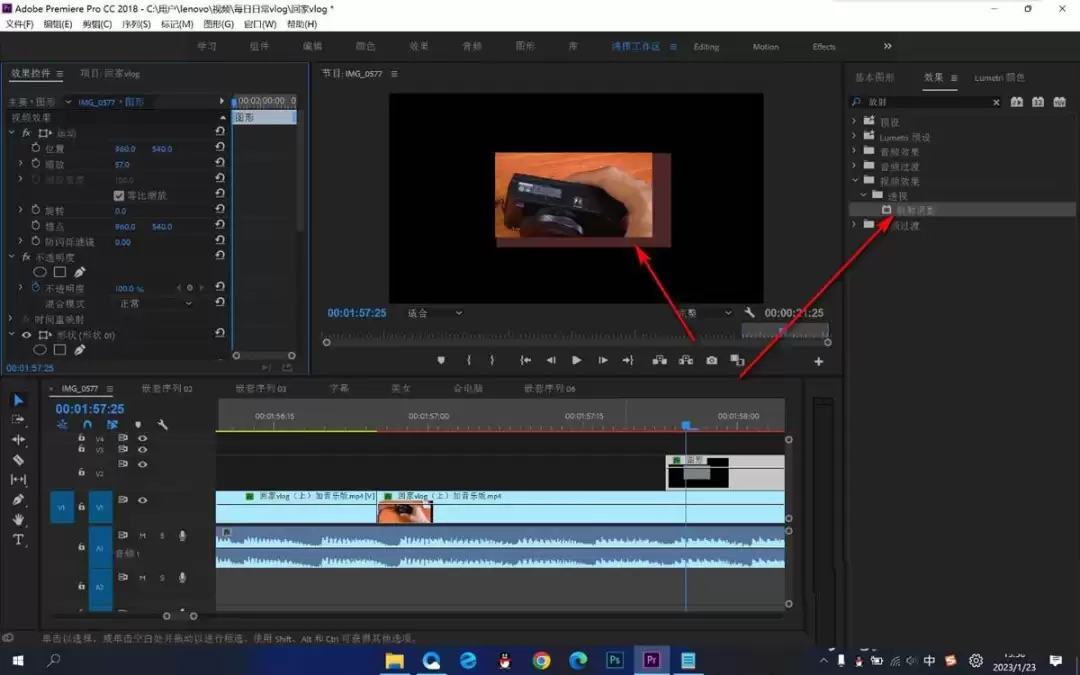Select the Hand tool
This screenshot has height=675, width=1080.
tap(19, 519)
